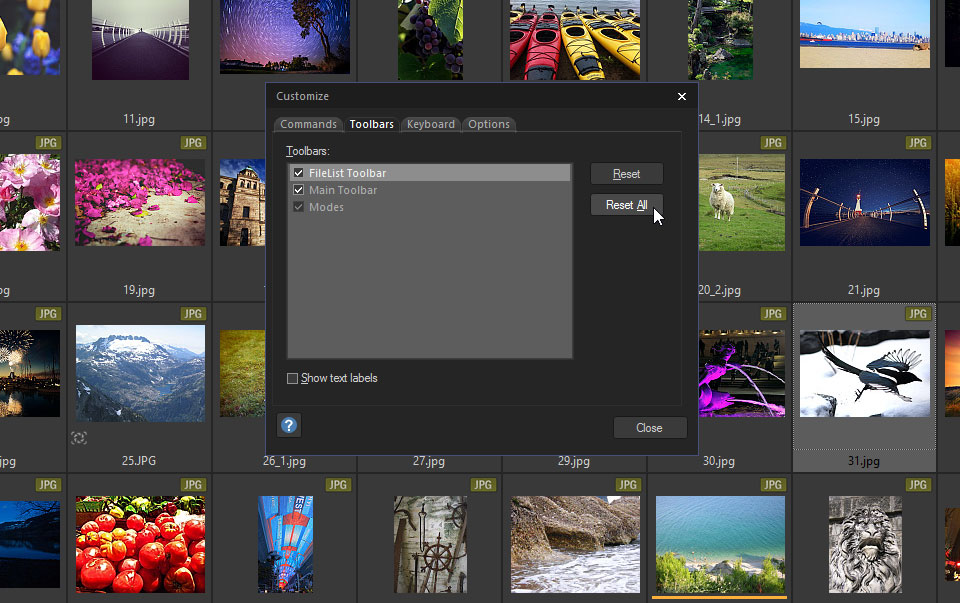This screenshot has height=603, width=960.
Task: Select the 30.jpg purple fountain thumbnail
Action: pos(742,373)
